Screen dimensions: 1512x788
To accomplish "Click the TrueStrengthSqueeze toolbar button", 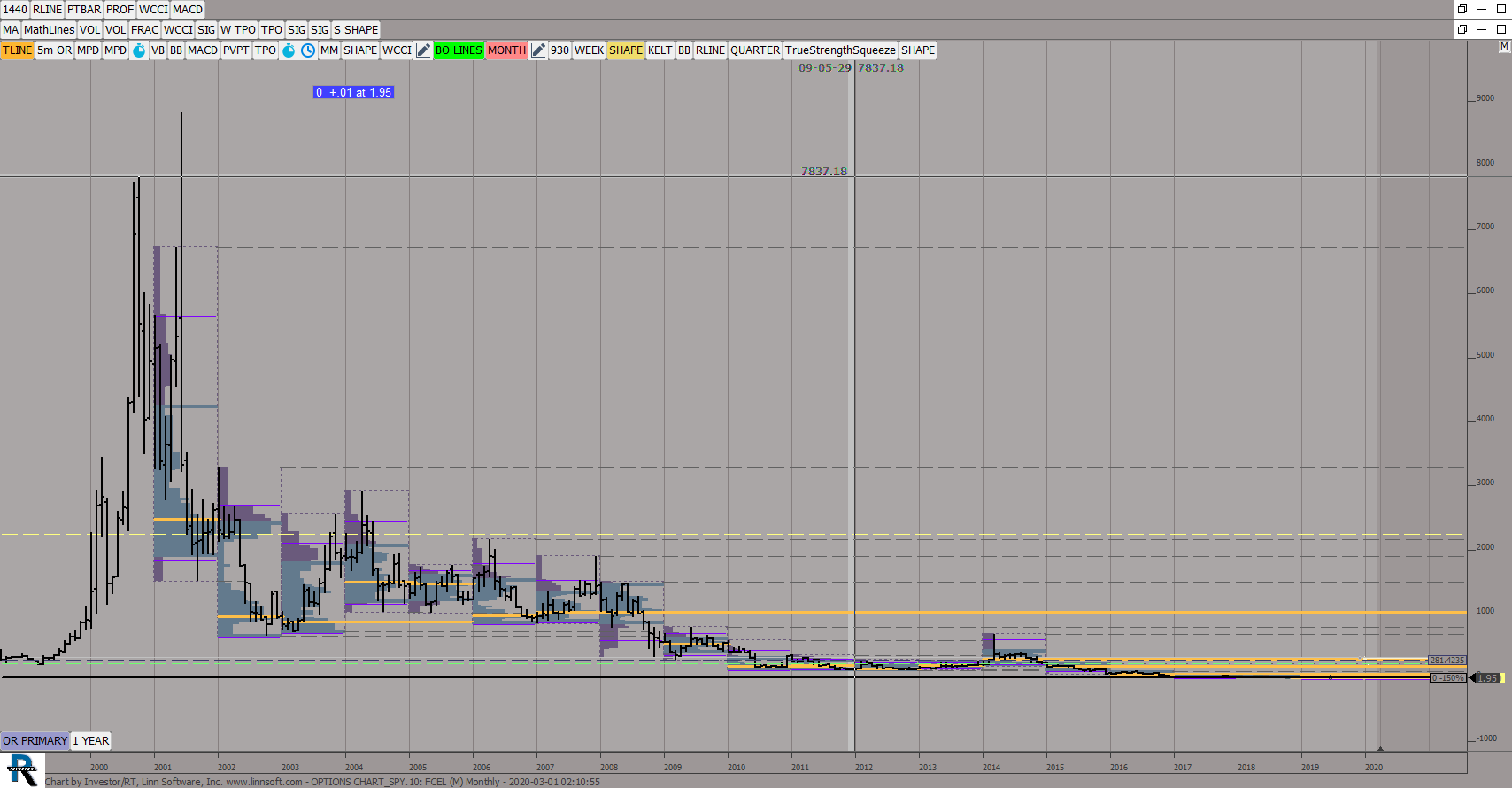I will (840, 50).
